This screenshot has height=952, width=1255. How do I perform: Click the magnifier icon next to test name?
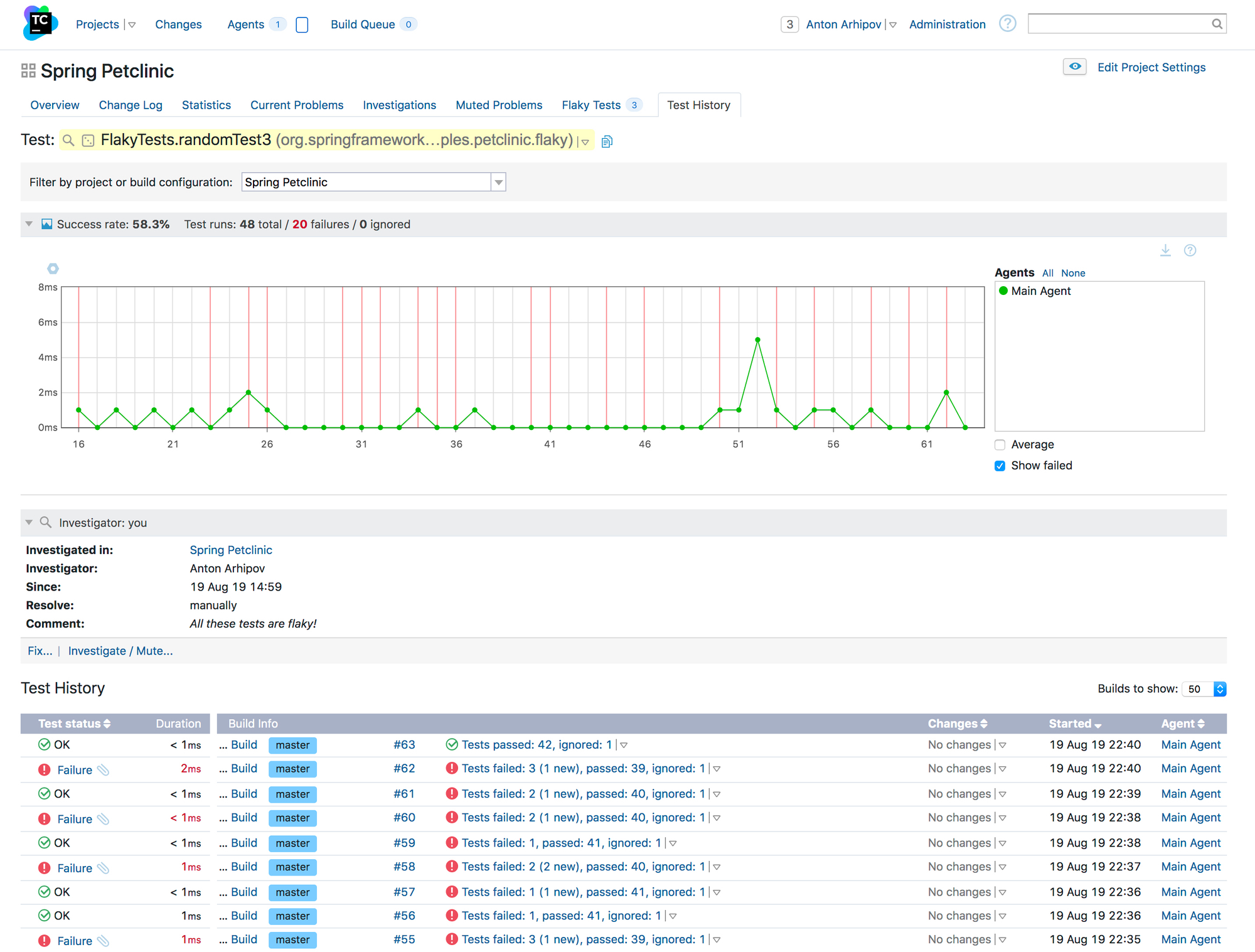68,141
